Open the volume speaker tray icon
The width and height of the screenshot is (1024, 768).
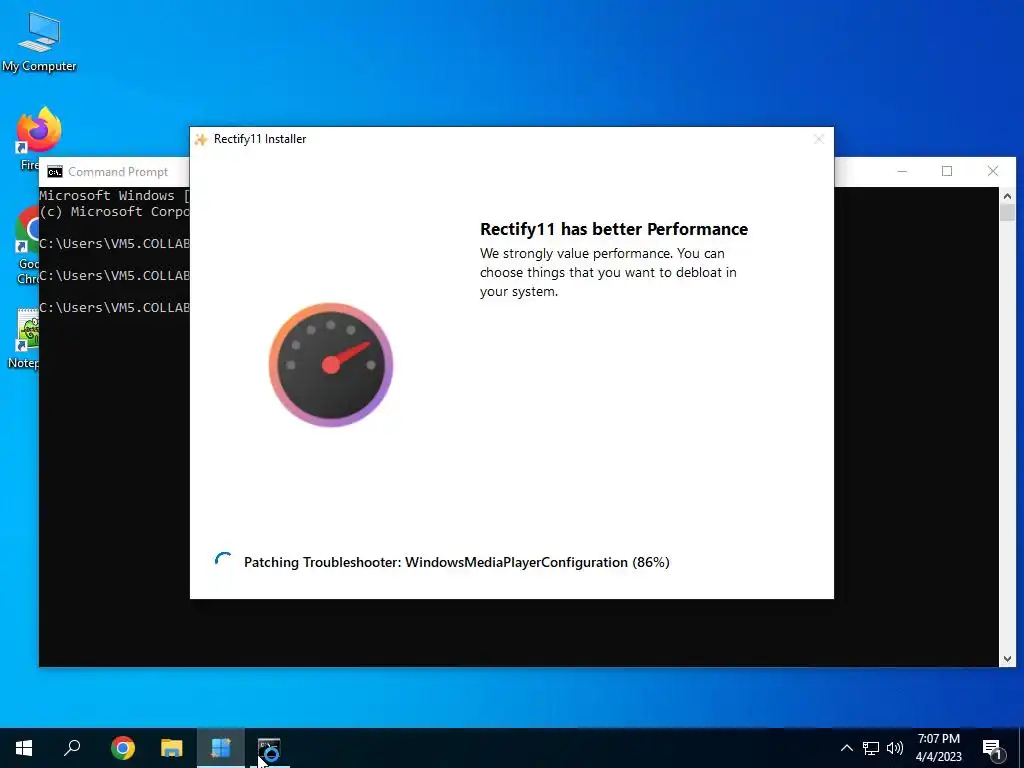pos(895,748)
